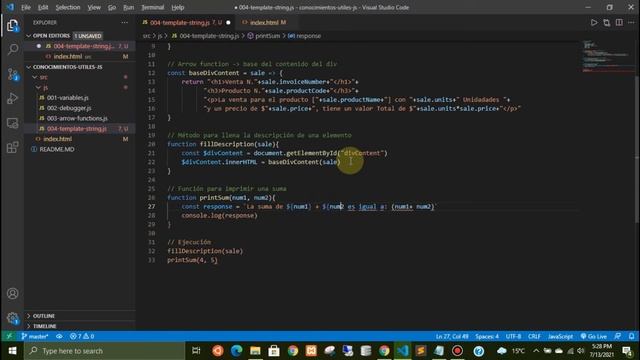Click the red record icon on taskbar

[458, 351]
